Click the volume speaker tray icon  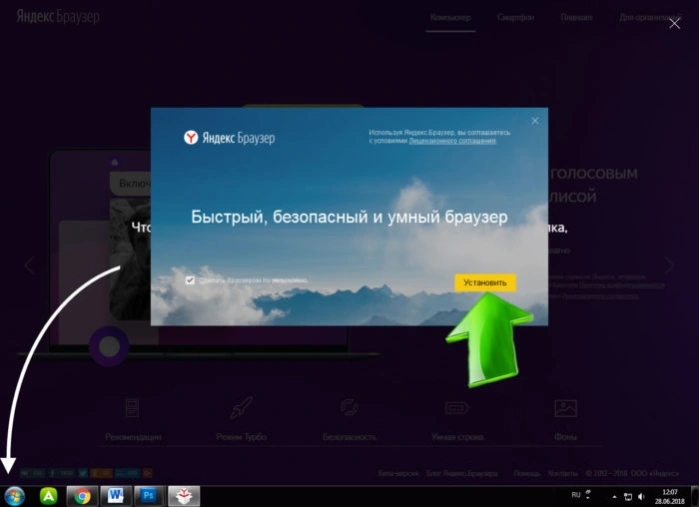point(641,496)
